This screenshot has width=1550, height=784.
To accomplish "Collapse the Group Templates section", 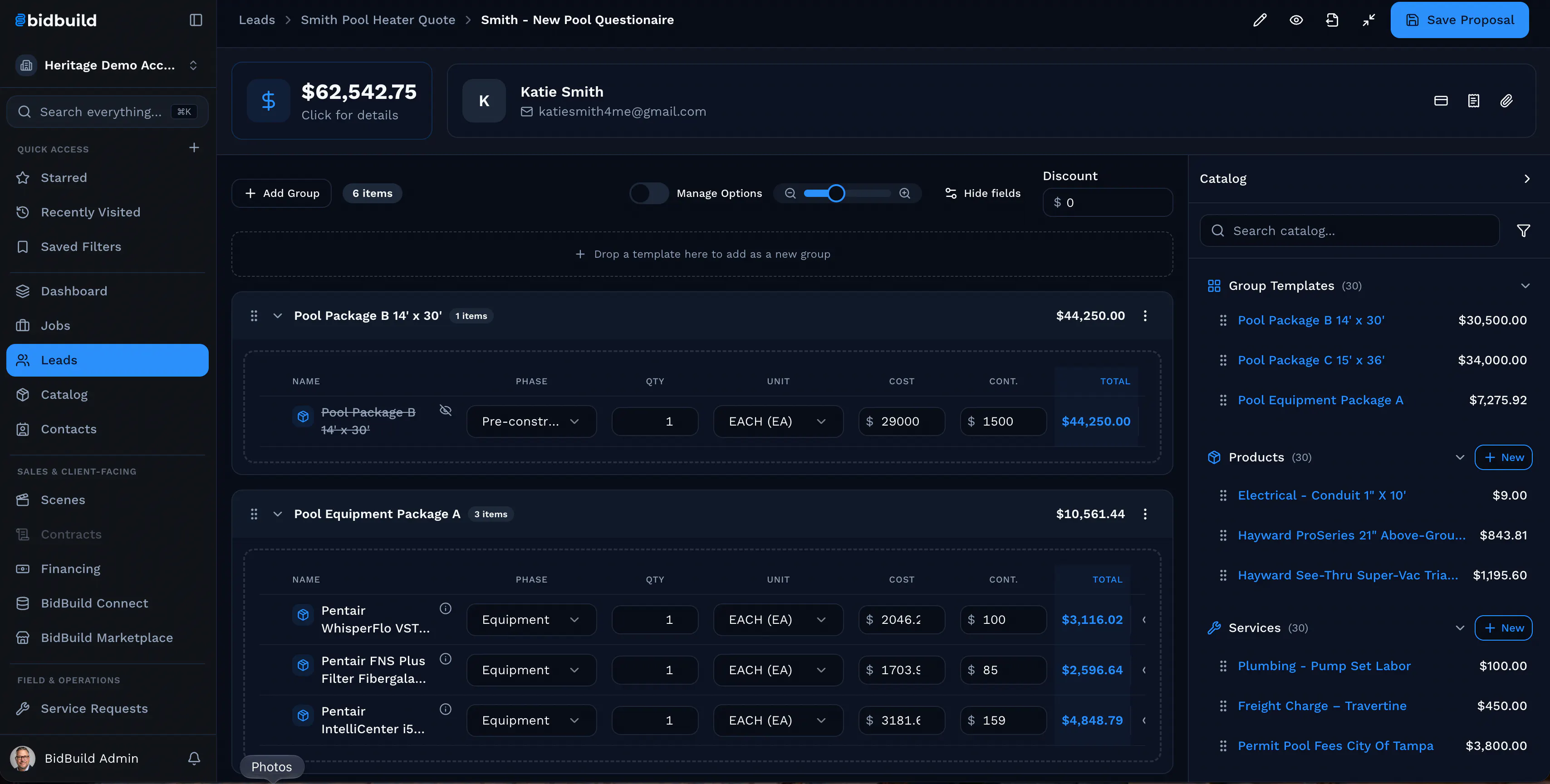I will (1525, 286).
